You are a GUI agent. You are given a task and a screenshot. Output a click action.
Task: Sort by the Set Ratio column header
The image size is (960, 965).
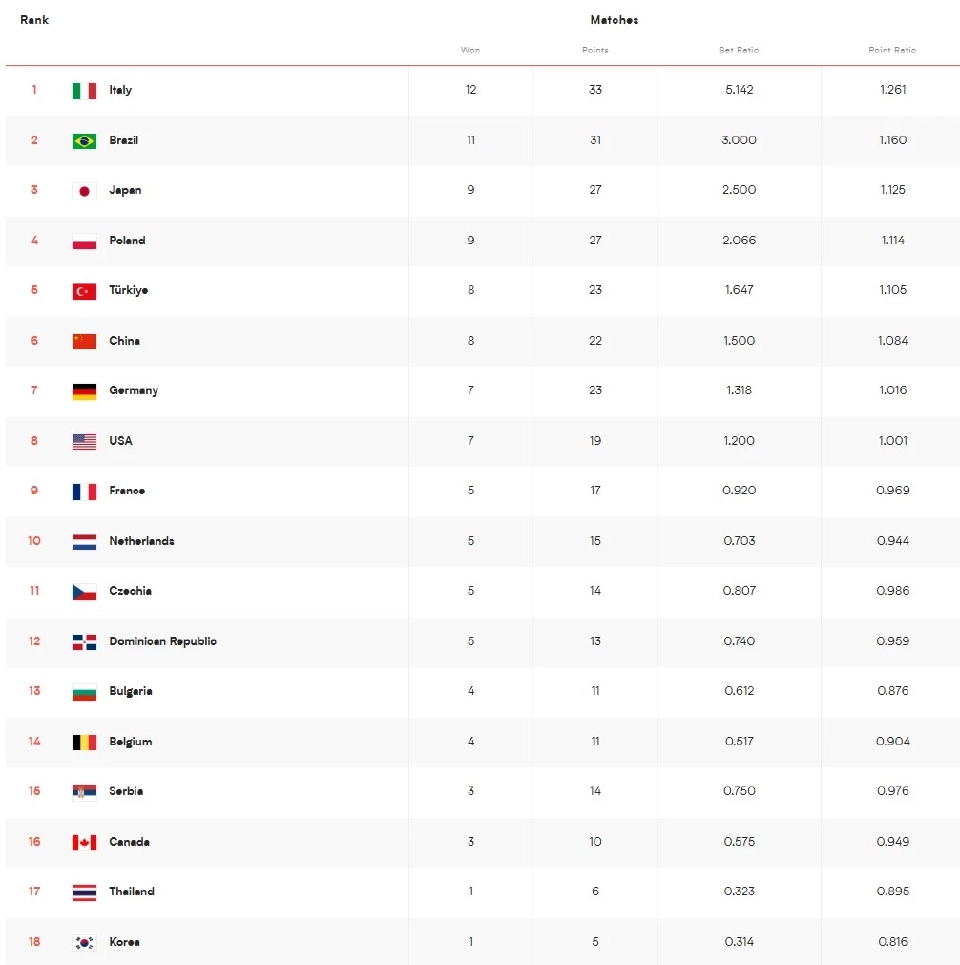(739, 50)
